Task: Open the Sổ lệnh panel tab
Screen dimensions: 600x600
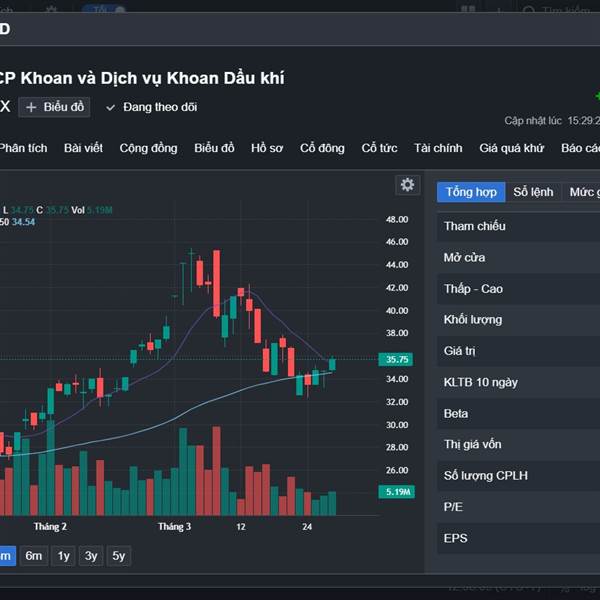Action: tap(533, 192)
